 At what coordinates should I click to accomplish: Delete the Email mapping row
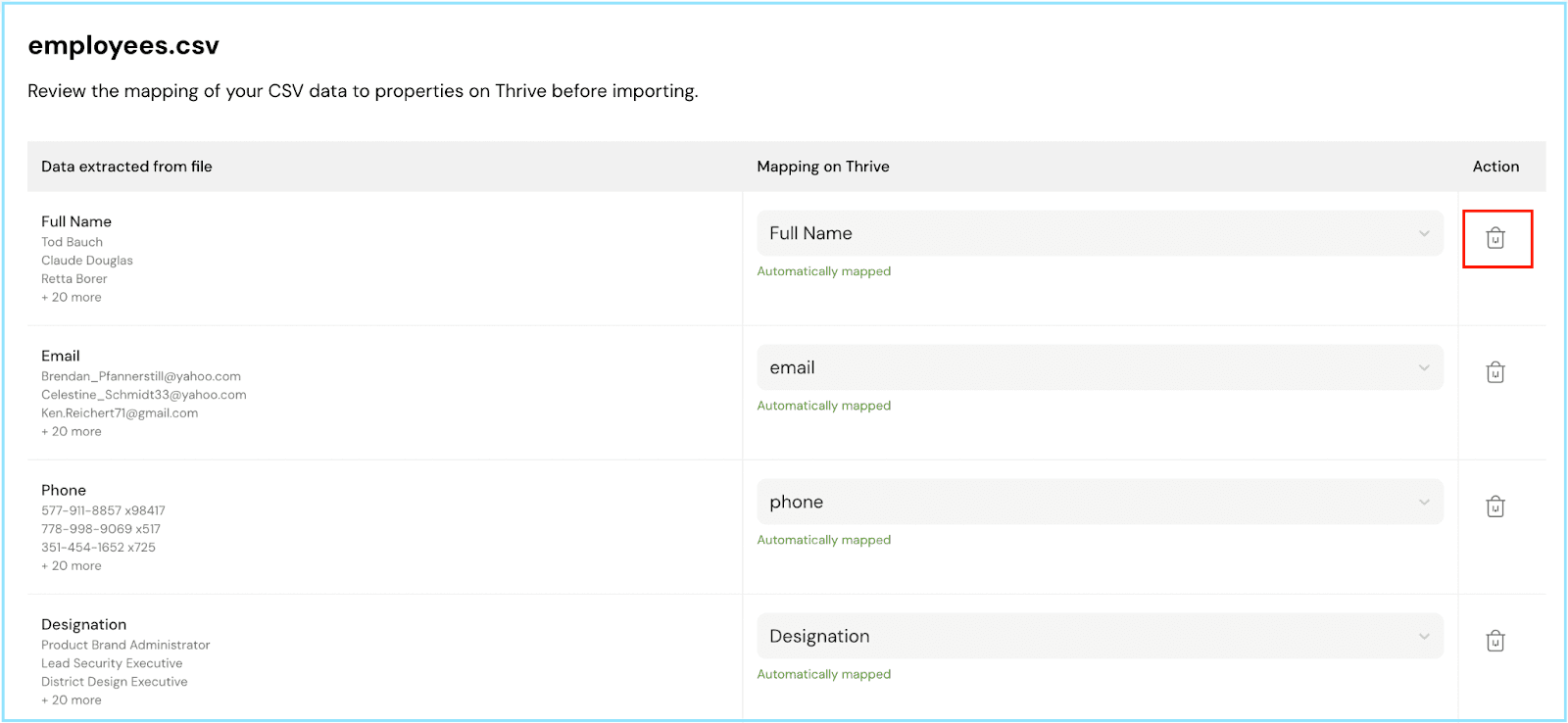[x=1495, y=372]
